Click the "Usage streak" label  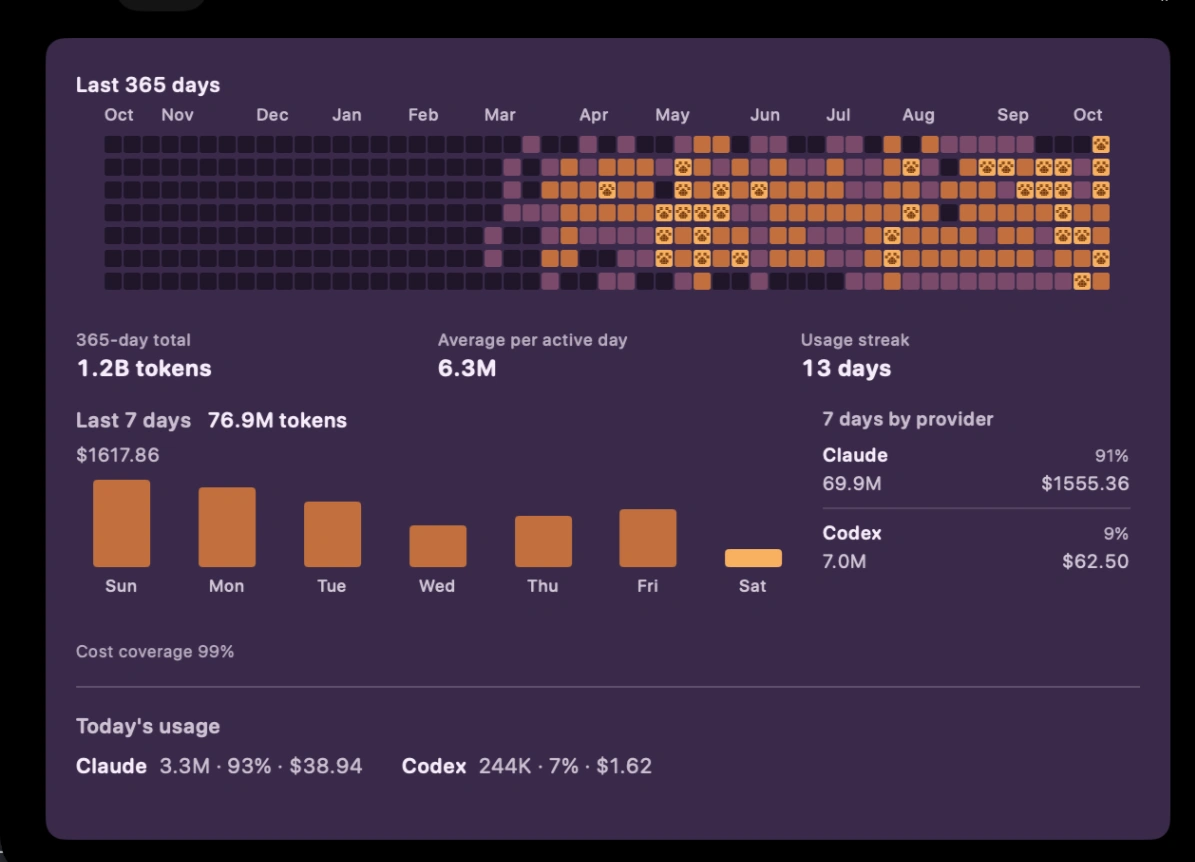855,340
